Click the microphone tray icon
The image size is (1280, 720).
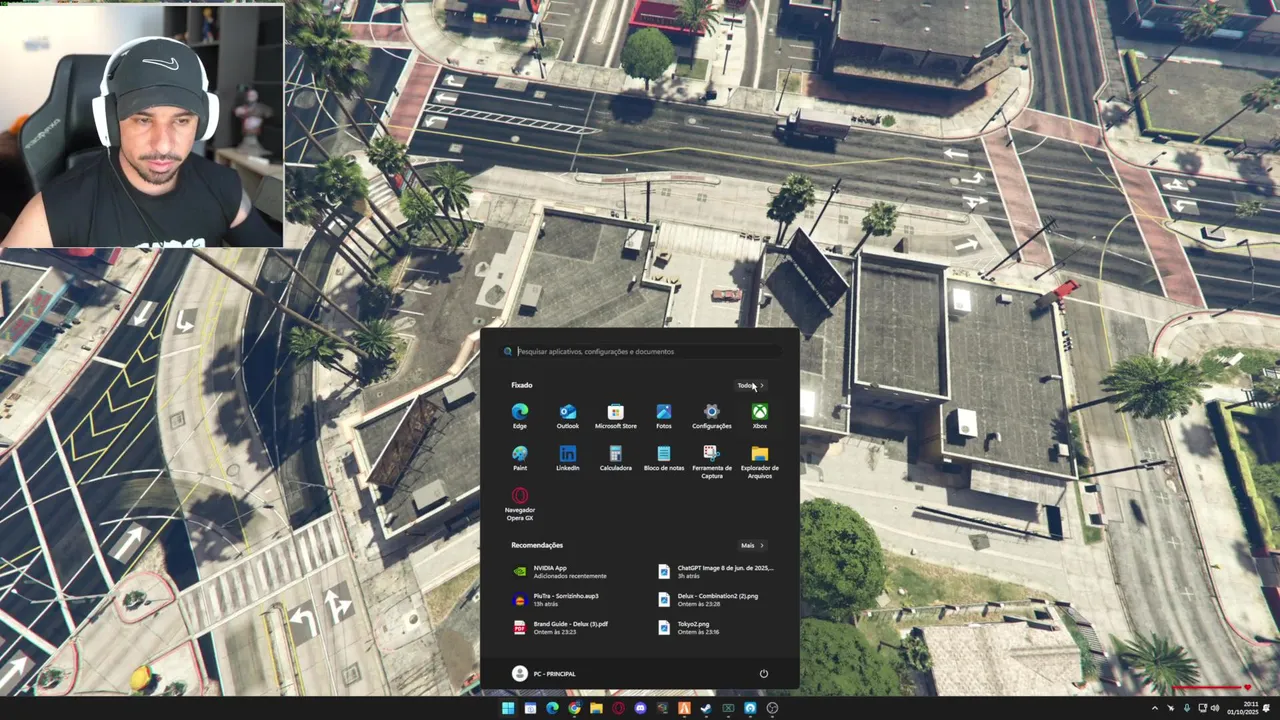(1187, 708)
